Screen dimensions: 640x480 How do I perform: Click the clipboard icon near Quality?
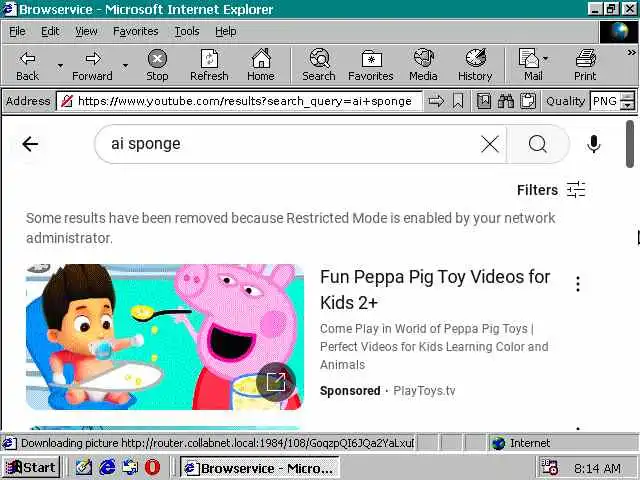(x=528, y=101)
